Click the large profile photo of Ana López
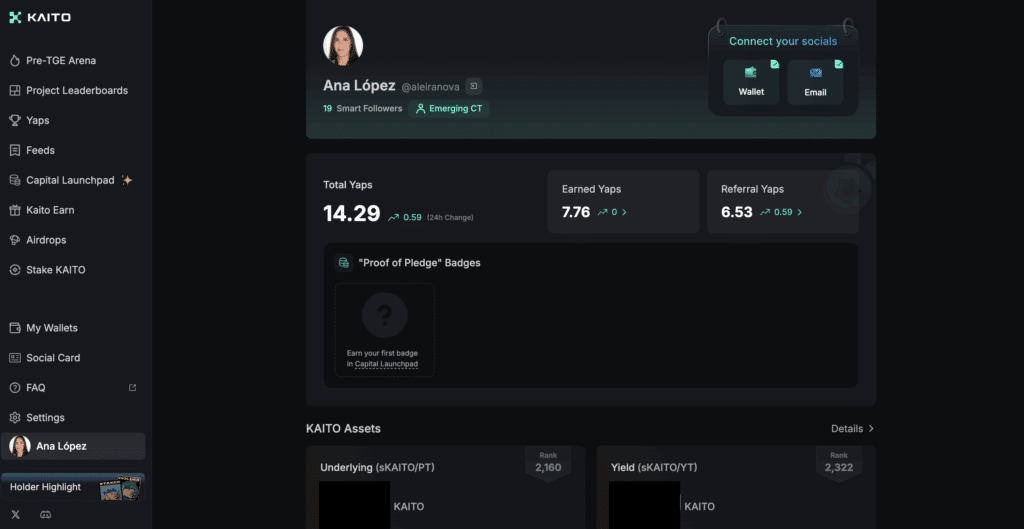Image resolution: width=1024 pixels, height=529 pixels. (343, 46)
